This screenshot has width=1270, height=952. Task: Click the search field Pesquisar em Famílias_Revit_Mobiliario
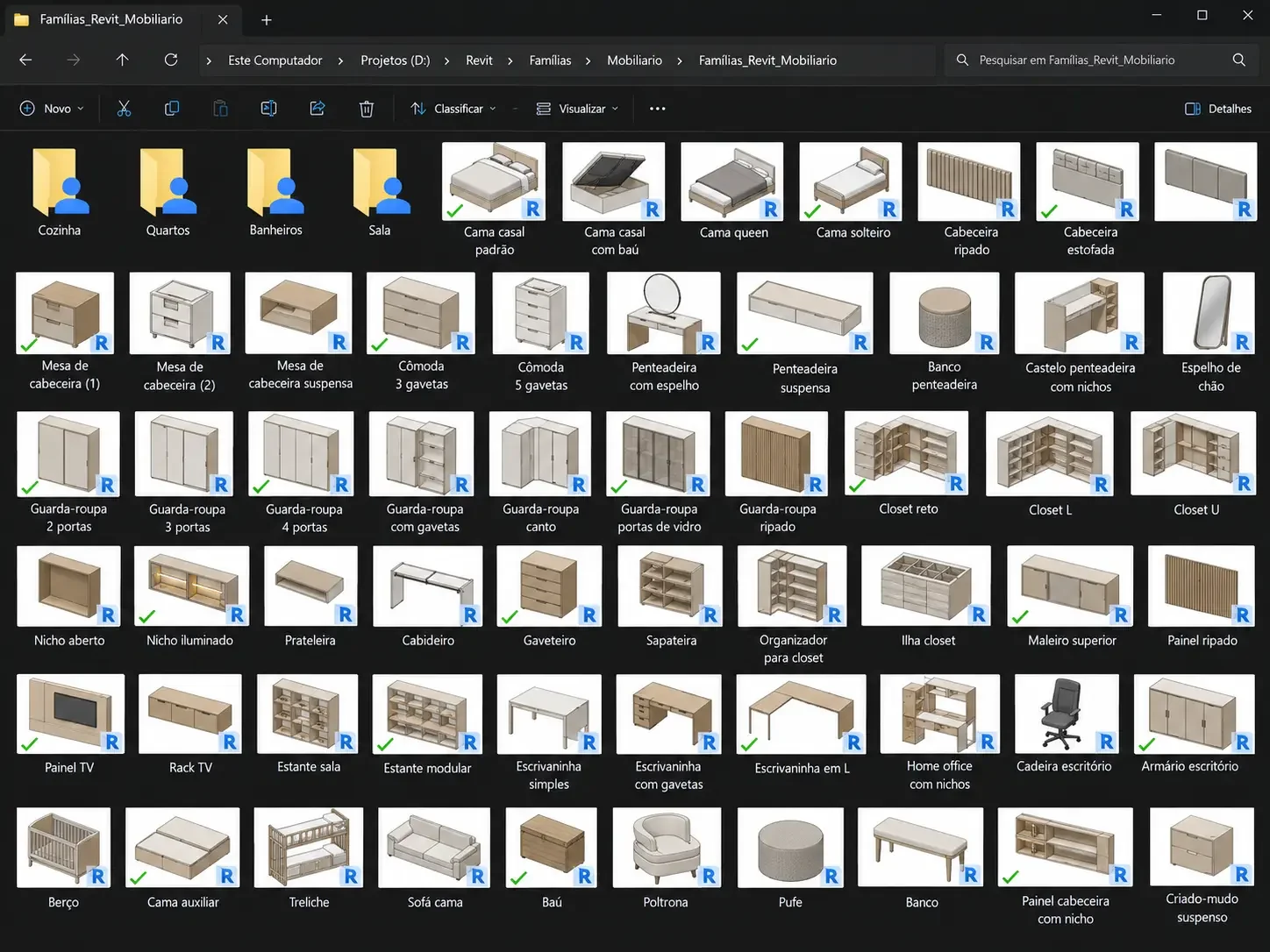coord(1100,60)
